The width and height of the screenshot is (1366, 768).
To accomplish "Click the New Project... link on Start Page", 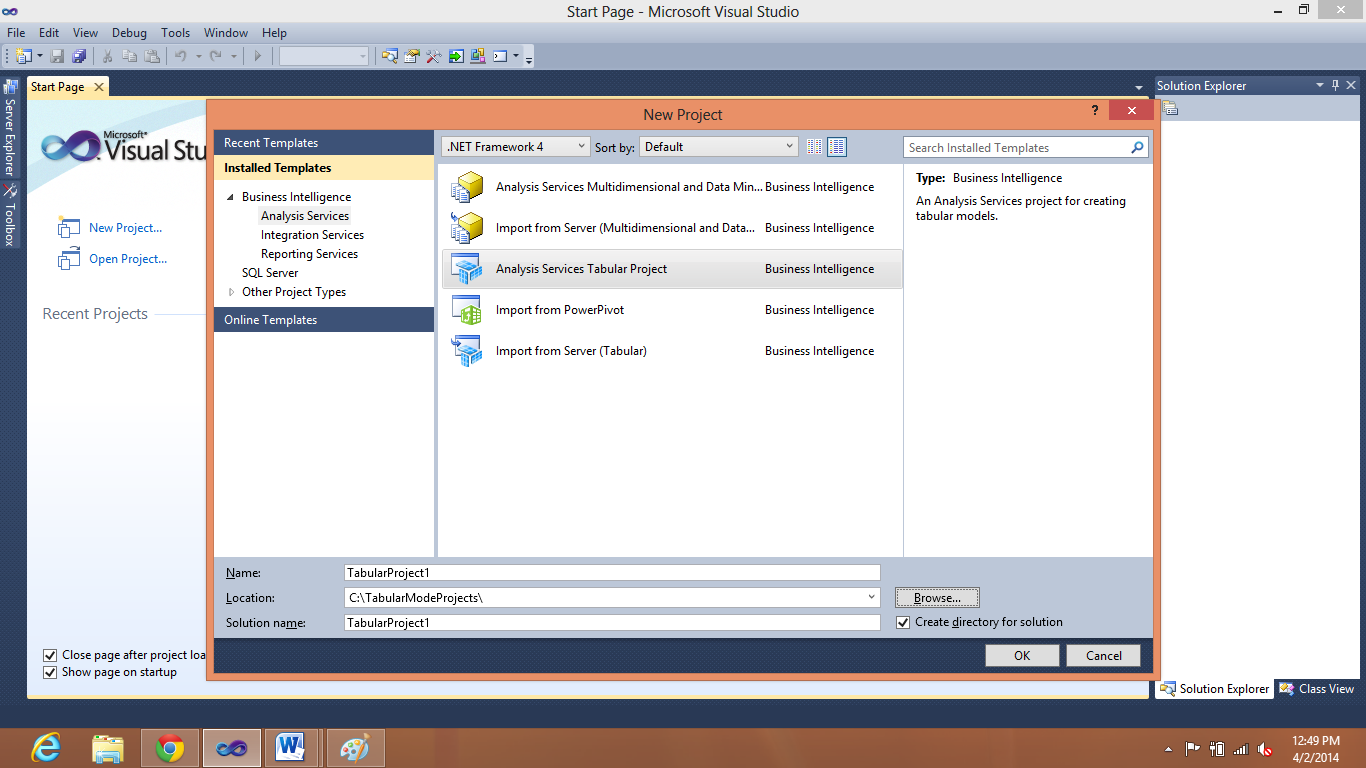I will tap(125, 228).
